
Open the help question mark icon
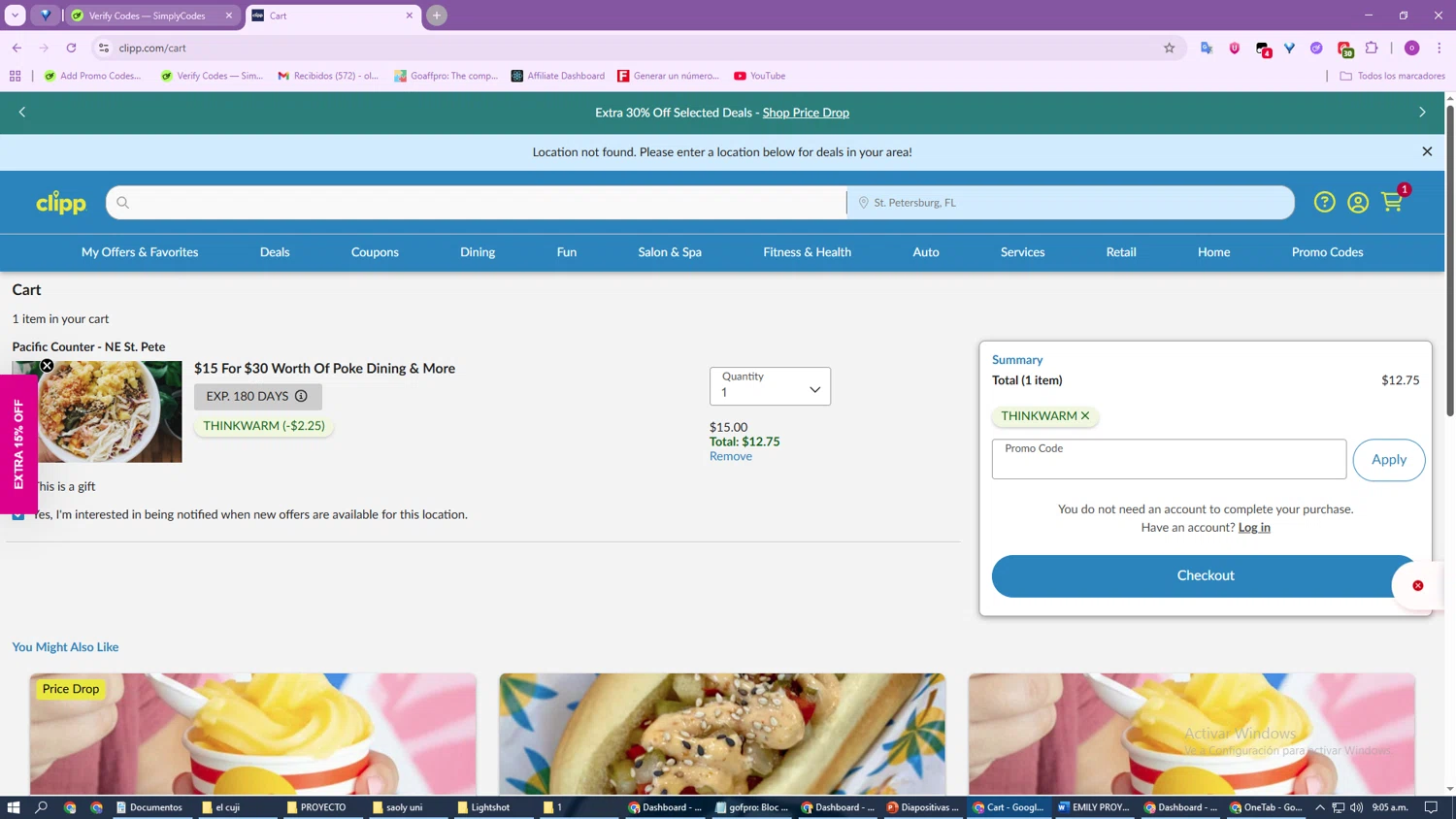(x=1324, y=202)
